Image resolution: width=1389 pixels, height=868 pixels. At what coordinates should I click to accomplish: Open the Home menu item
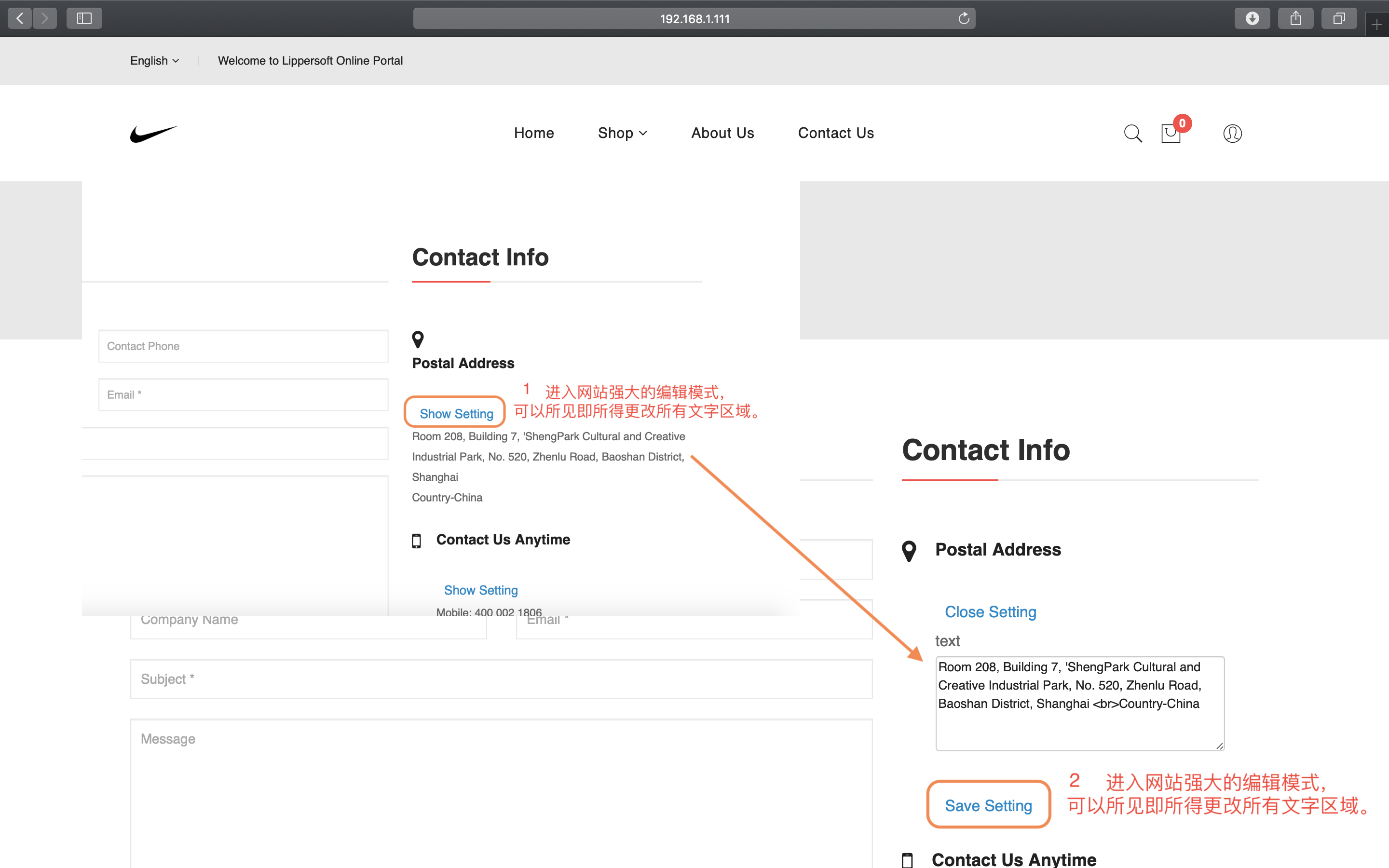[x=534, y=133]
